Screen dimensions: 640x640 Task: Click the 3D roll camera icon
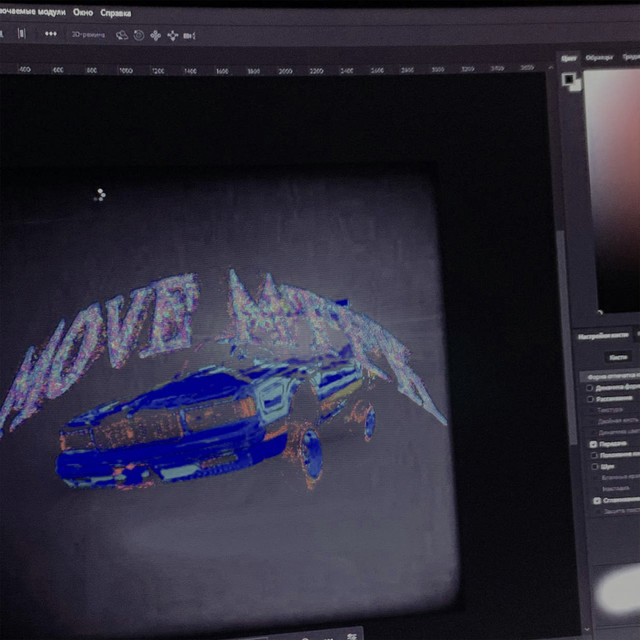[138, 35]
